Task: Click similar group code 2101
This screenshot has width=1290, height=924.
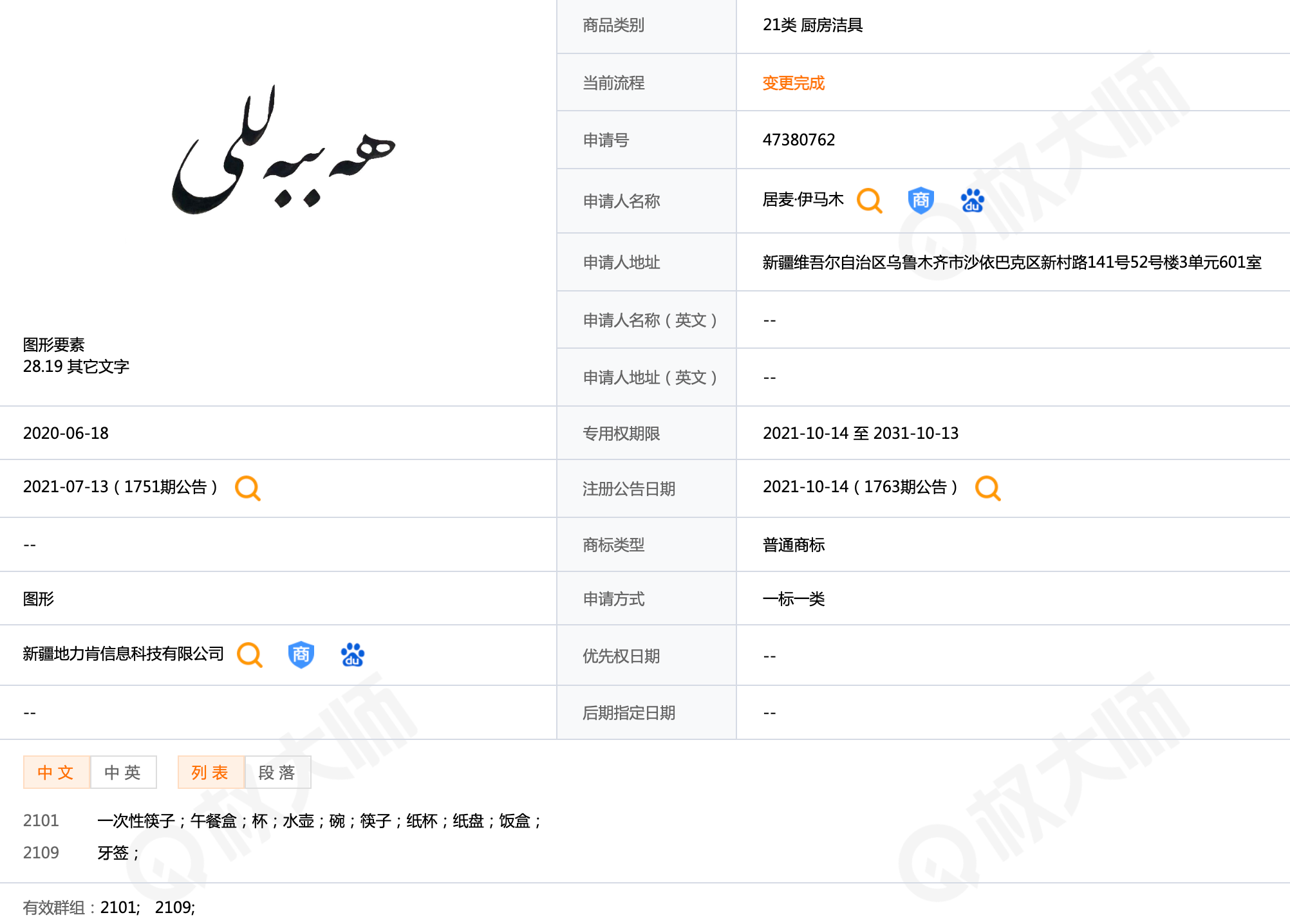Action: point(41,820)
